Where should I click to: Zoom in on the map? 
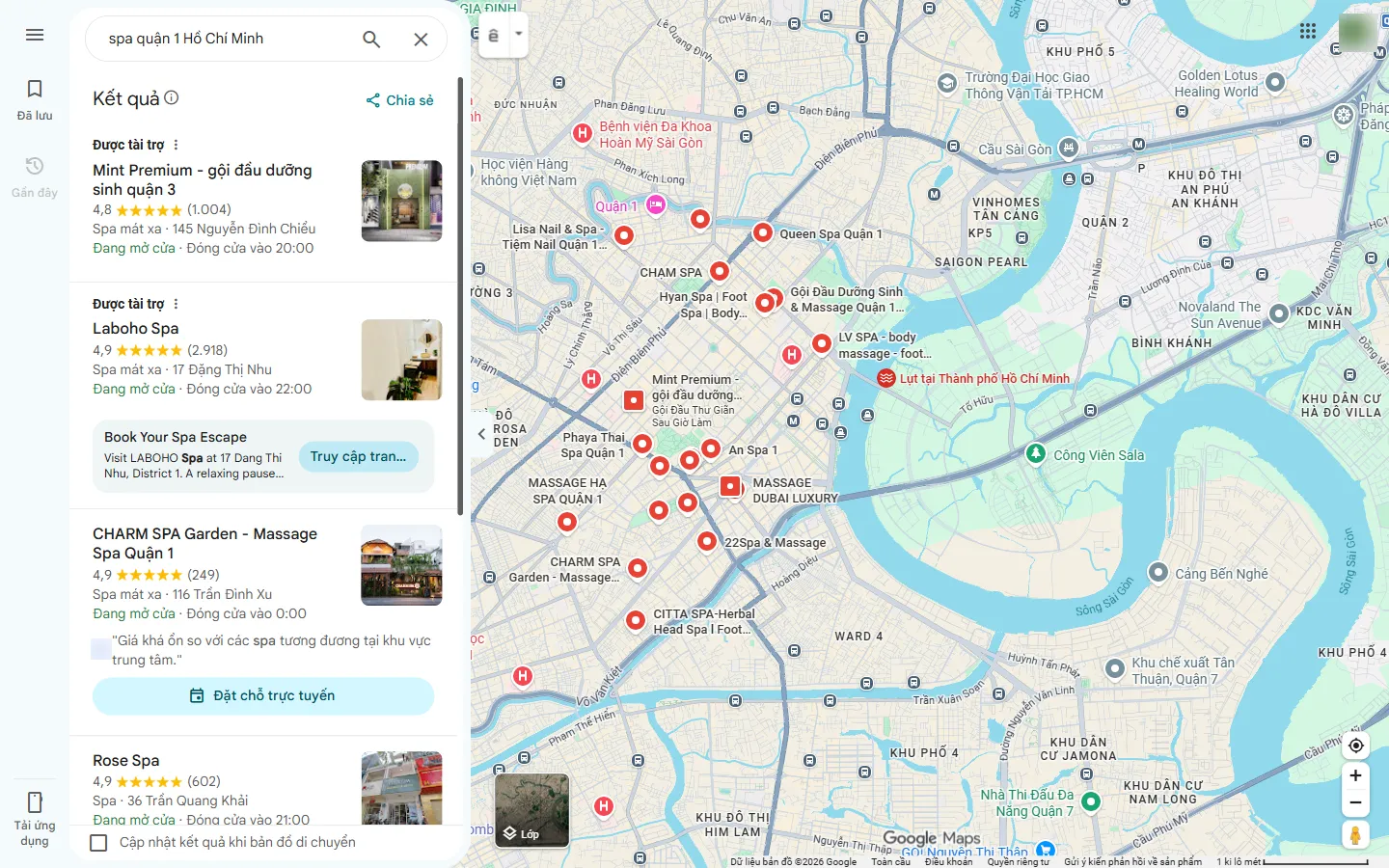(x=1355, y=775)
